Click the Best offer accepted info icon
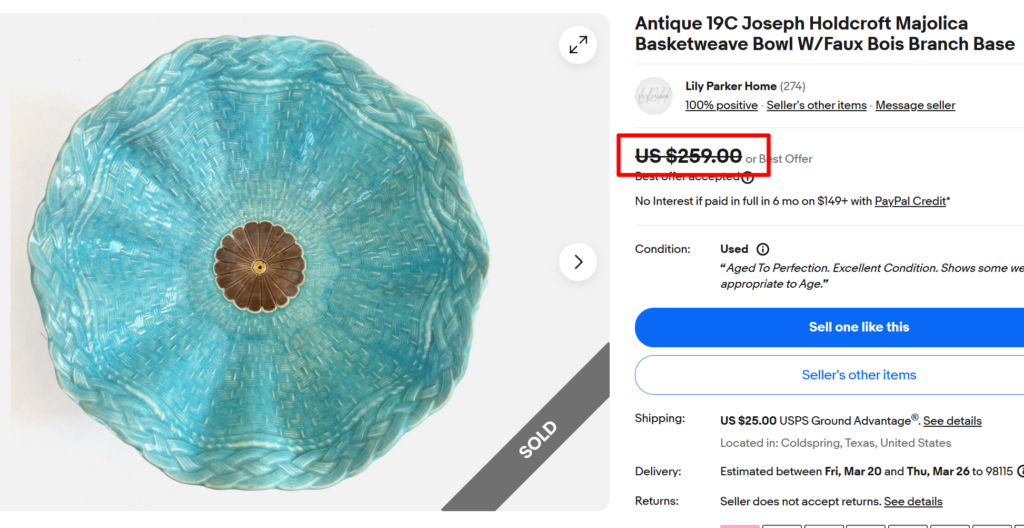1024x528 pixels. click(747, 177)
